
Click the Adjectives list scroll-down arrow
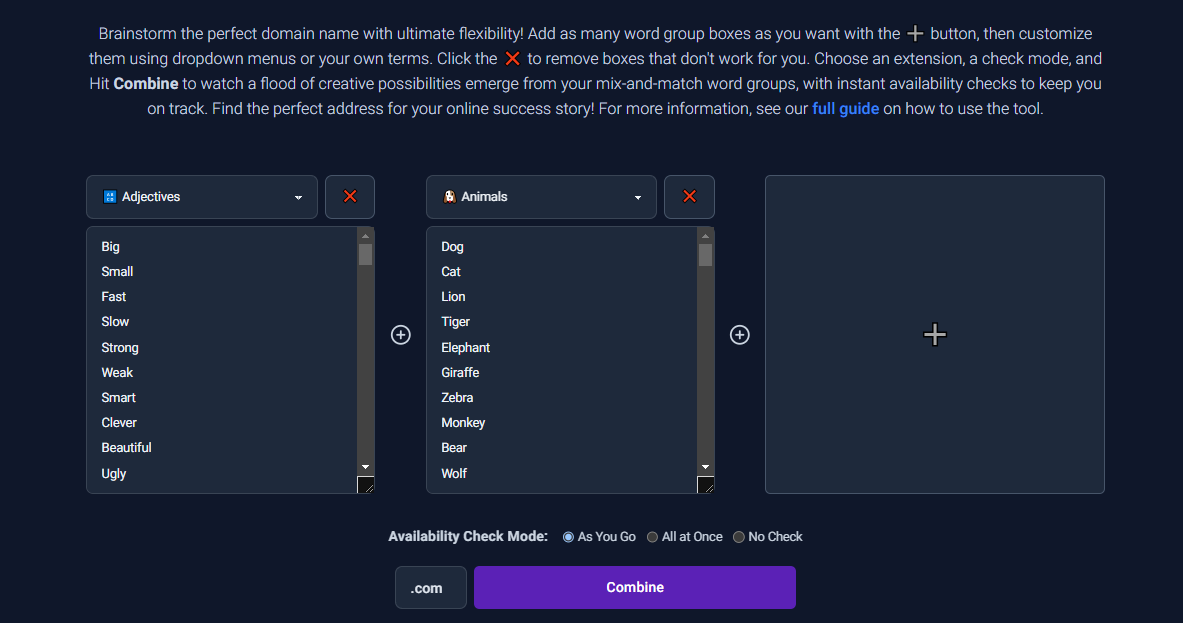pyautogui.click(x=365, y=467)
